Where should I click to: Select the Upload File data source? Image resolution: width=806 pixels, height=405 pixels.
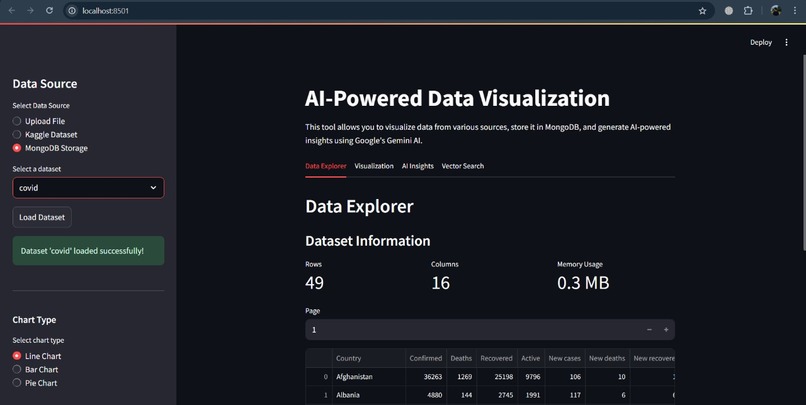click(39, 121)
